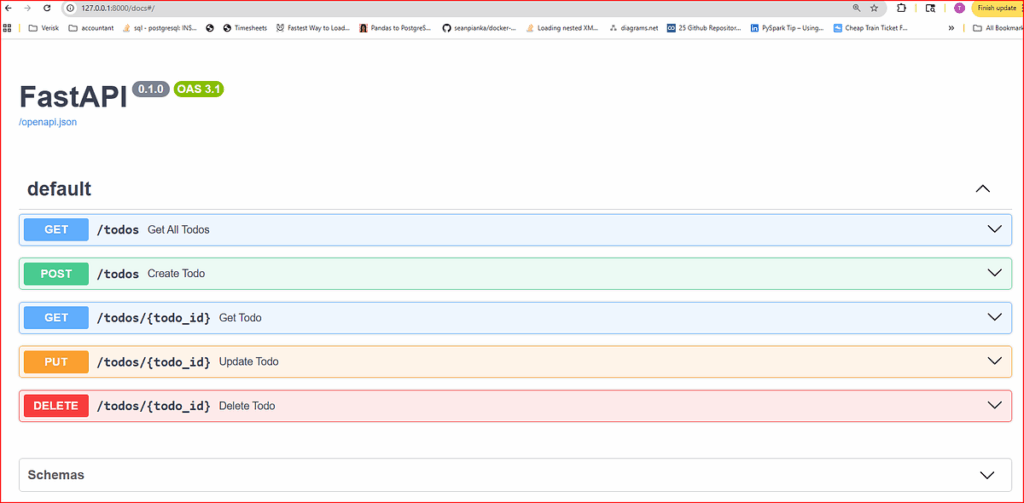Click the address bar URL field
This screenshot has height=503, width=1024.
pyautogui.click(x=457, y=8)
